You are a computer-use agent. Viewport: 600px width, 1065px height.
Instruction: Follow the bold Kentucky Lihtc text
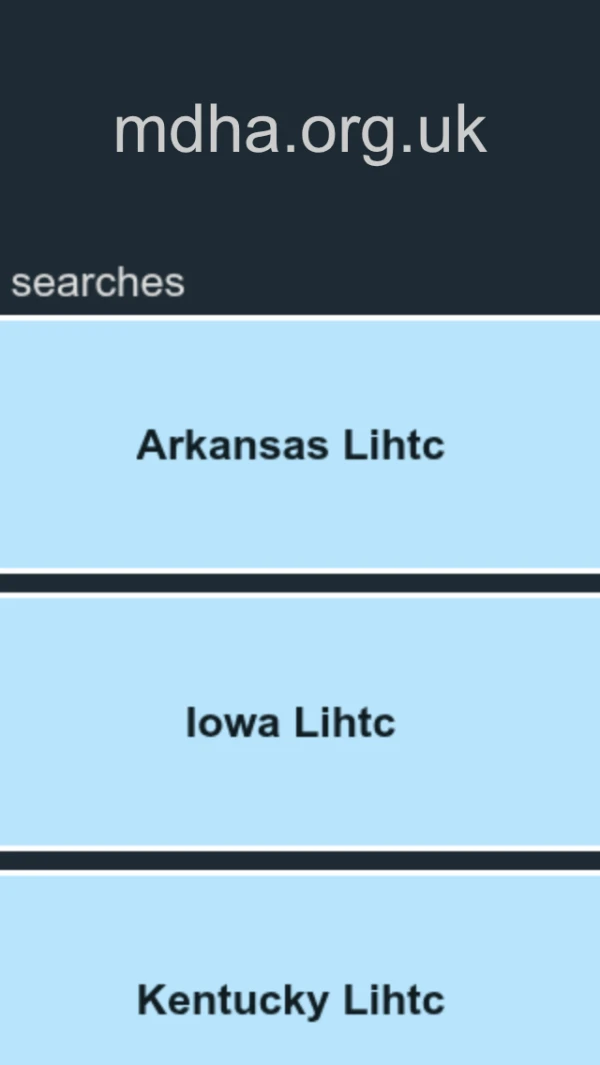point(290,1000)
